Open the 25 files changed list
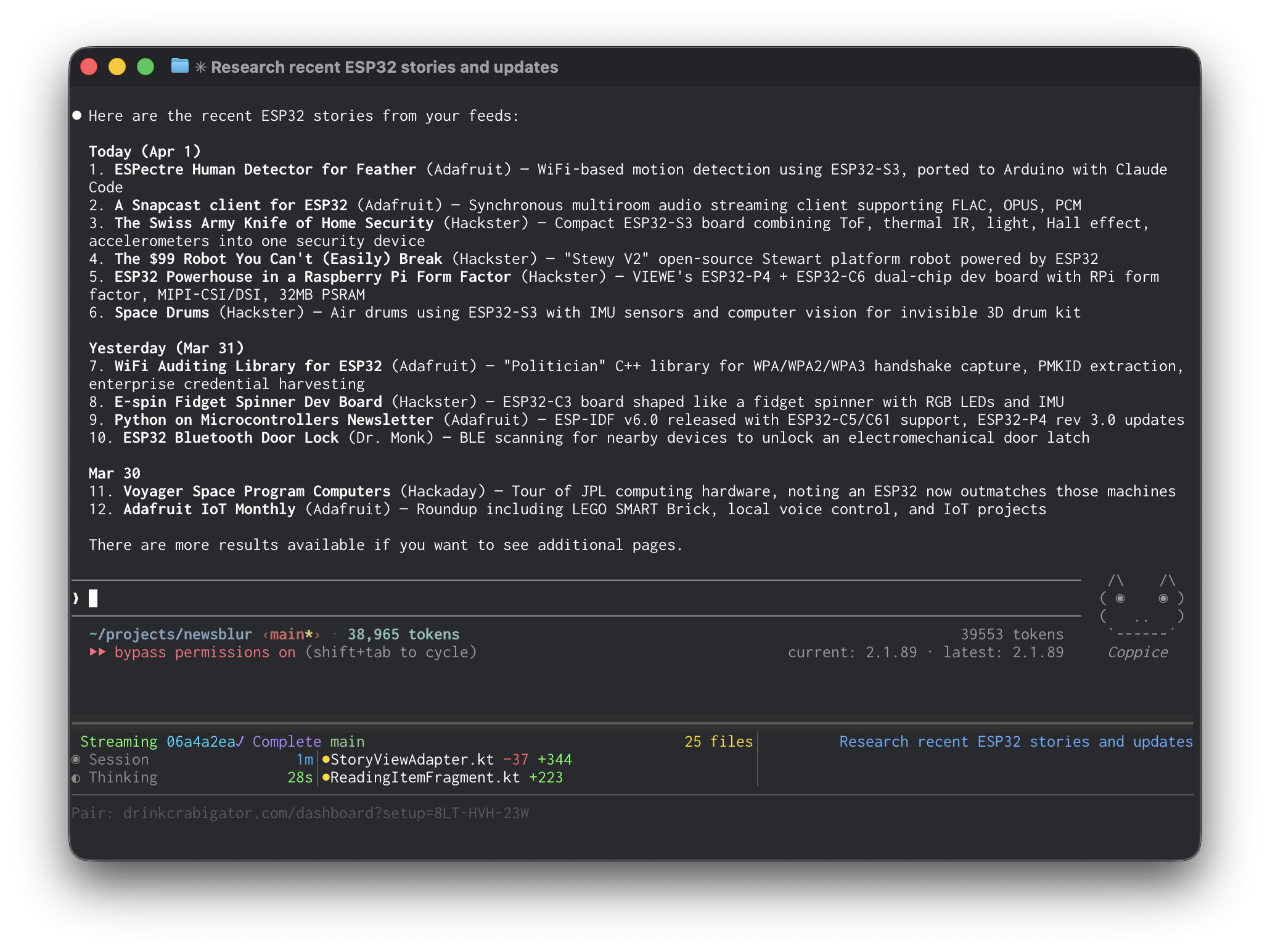The image size is (1270, 952). coord(718,742)
